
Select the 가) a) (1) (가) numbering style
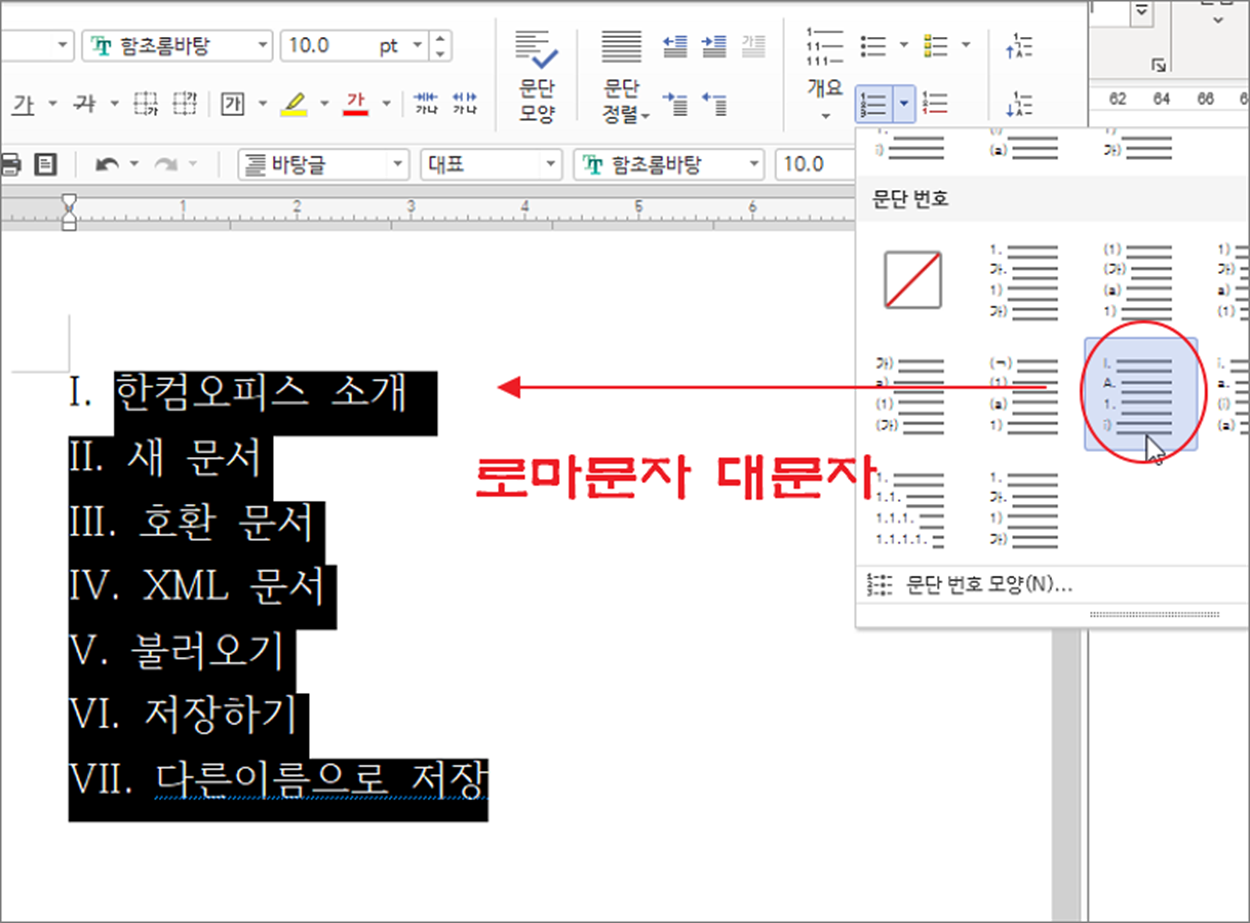(910, 394)
